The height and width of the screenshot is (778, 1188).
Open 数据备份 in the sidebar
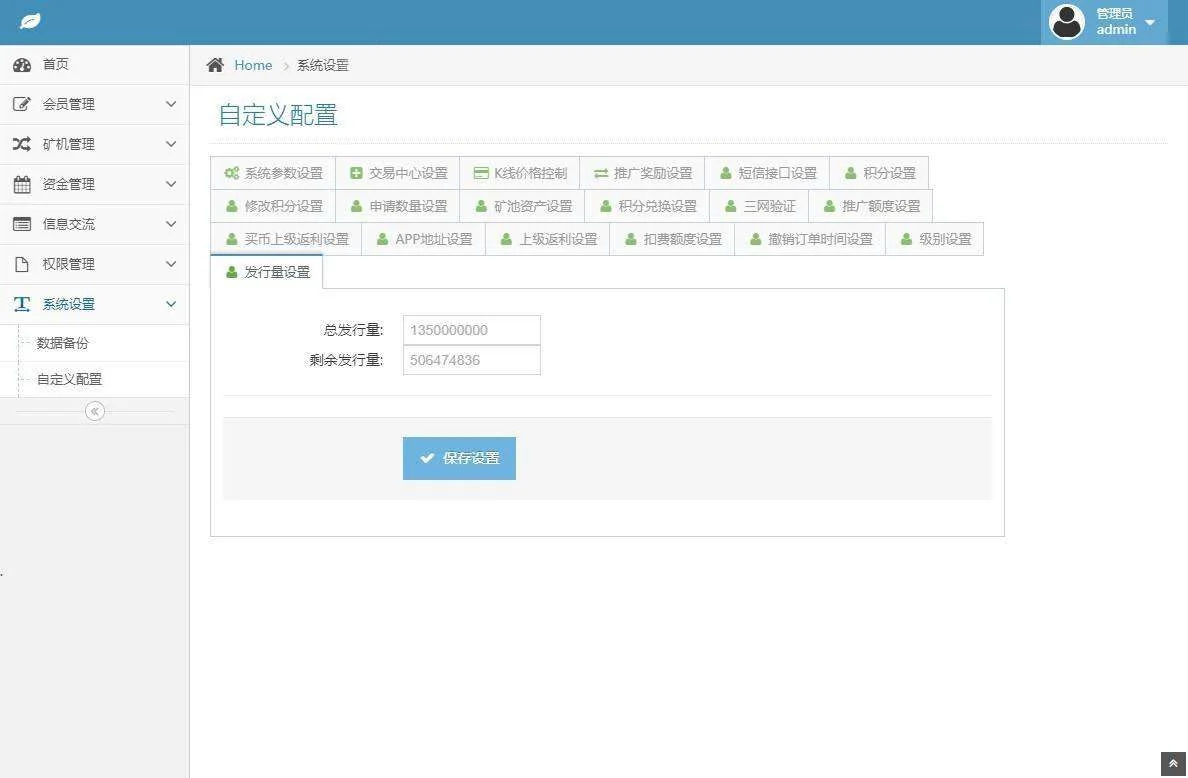click(x=63, y=343)
